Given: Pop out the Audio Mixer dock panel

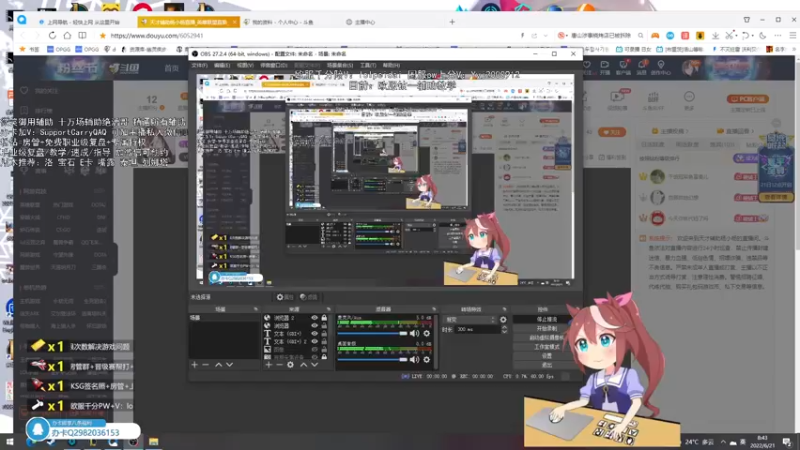Looking at the screenshot, I should 434,309.
